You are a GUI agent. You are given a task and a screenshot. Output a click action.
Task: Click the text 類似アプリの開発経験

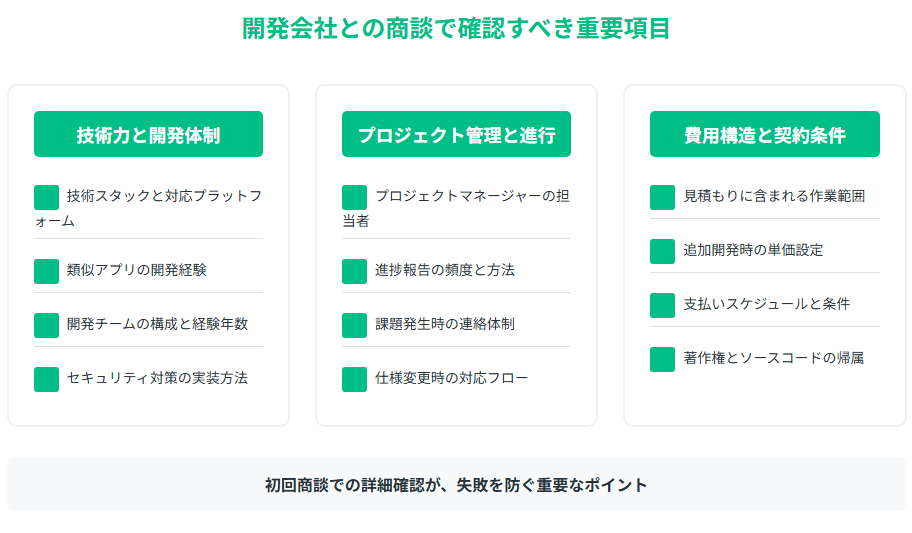click(x=137, y=270)
